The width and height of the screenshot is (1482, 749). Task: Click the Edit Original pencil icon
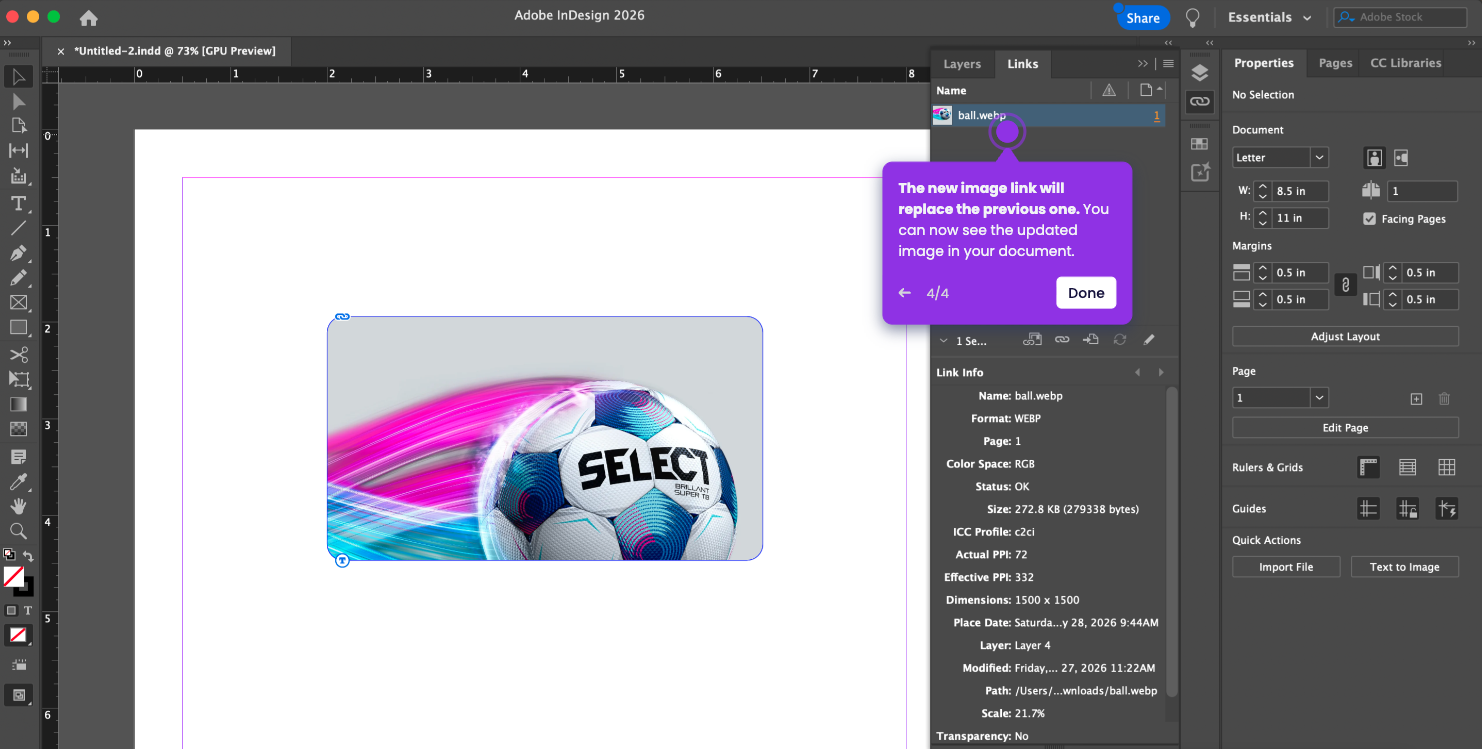point(1149,340)
